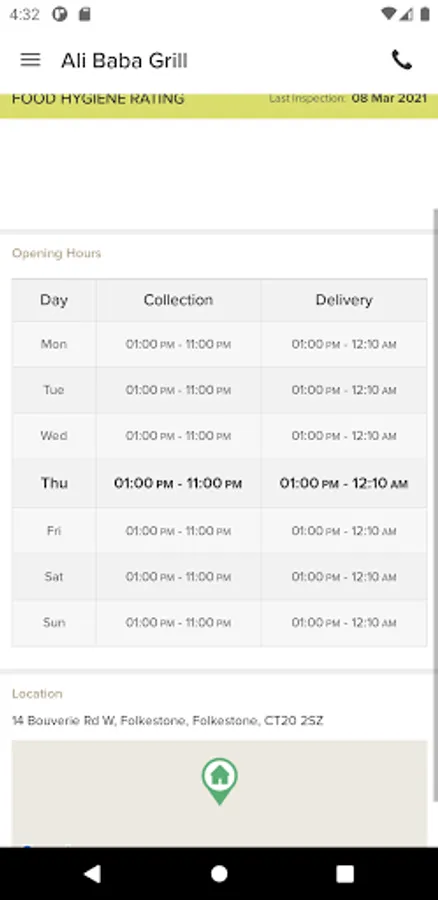
Task: Open recent apps square button
Action: (345, 874)
